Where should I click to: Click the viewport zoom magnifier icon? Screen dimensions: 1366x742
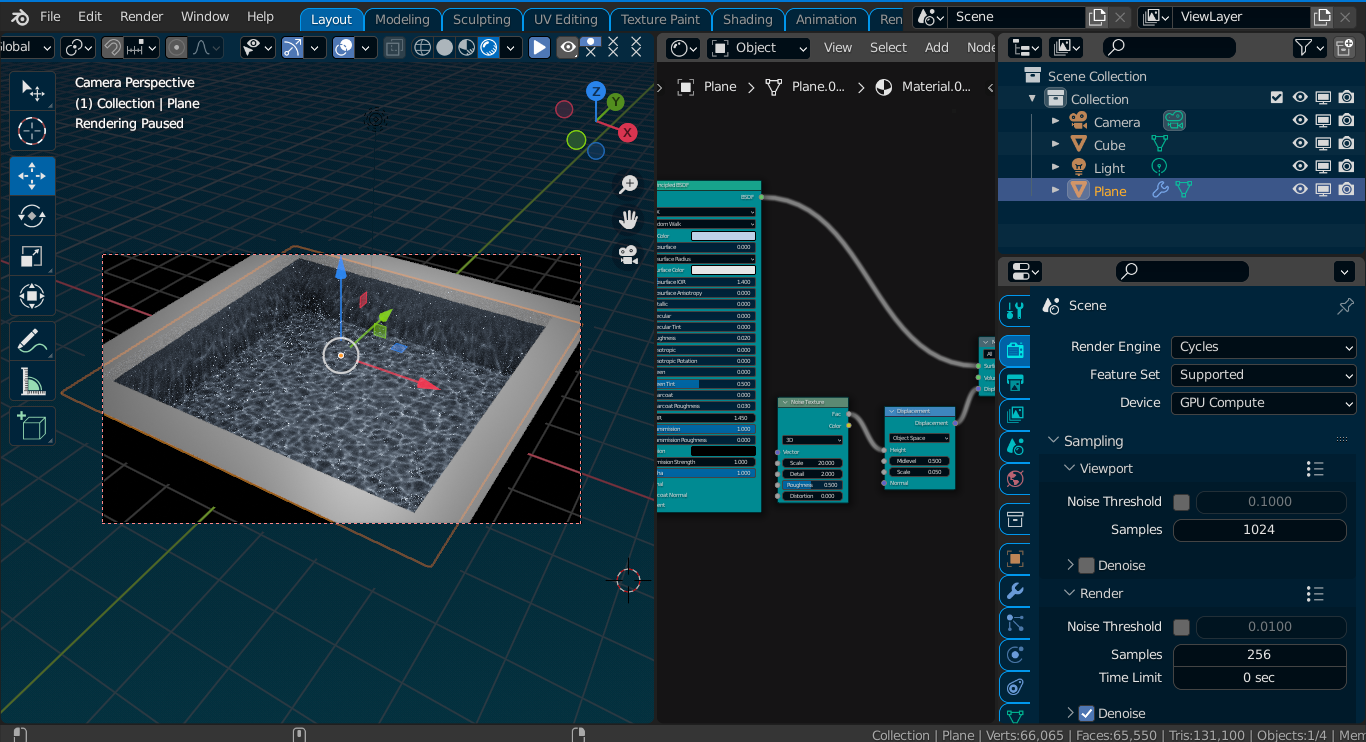pyautogui.click(x=628, y=184)
